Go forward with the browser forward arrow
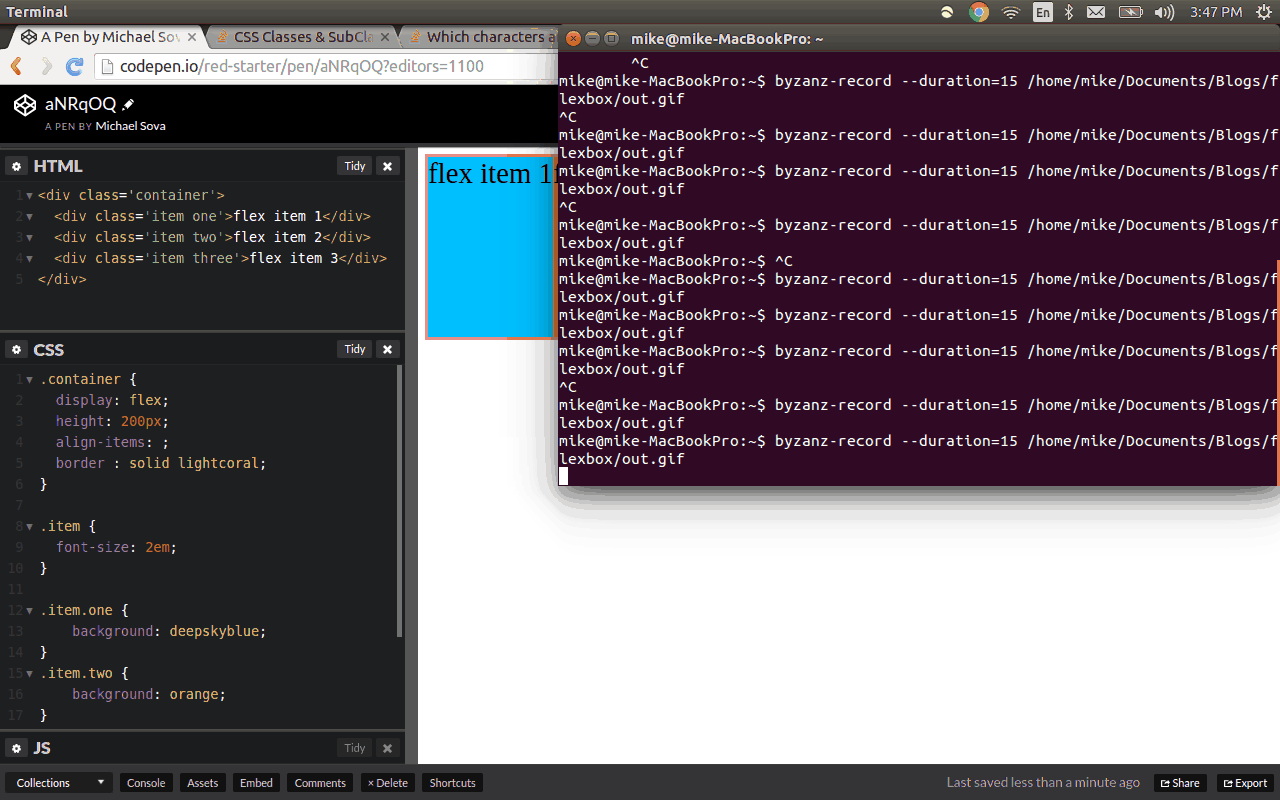 tap(46, 67)
